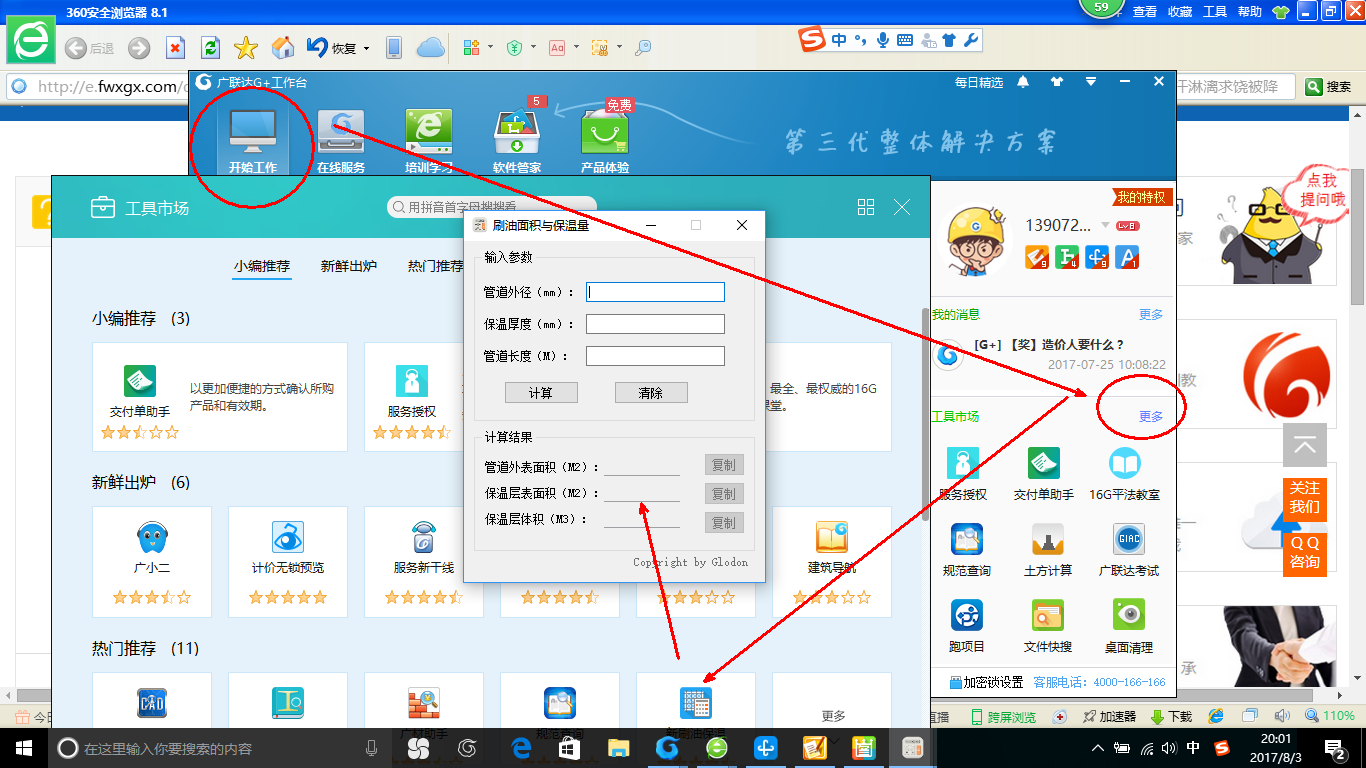Click grid view icon in 工具市场 header
The image size is (1366, 768).
pos(866,207)
